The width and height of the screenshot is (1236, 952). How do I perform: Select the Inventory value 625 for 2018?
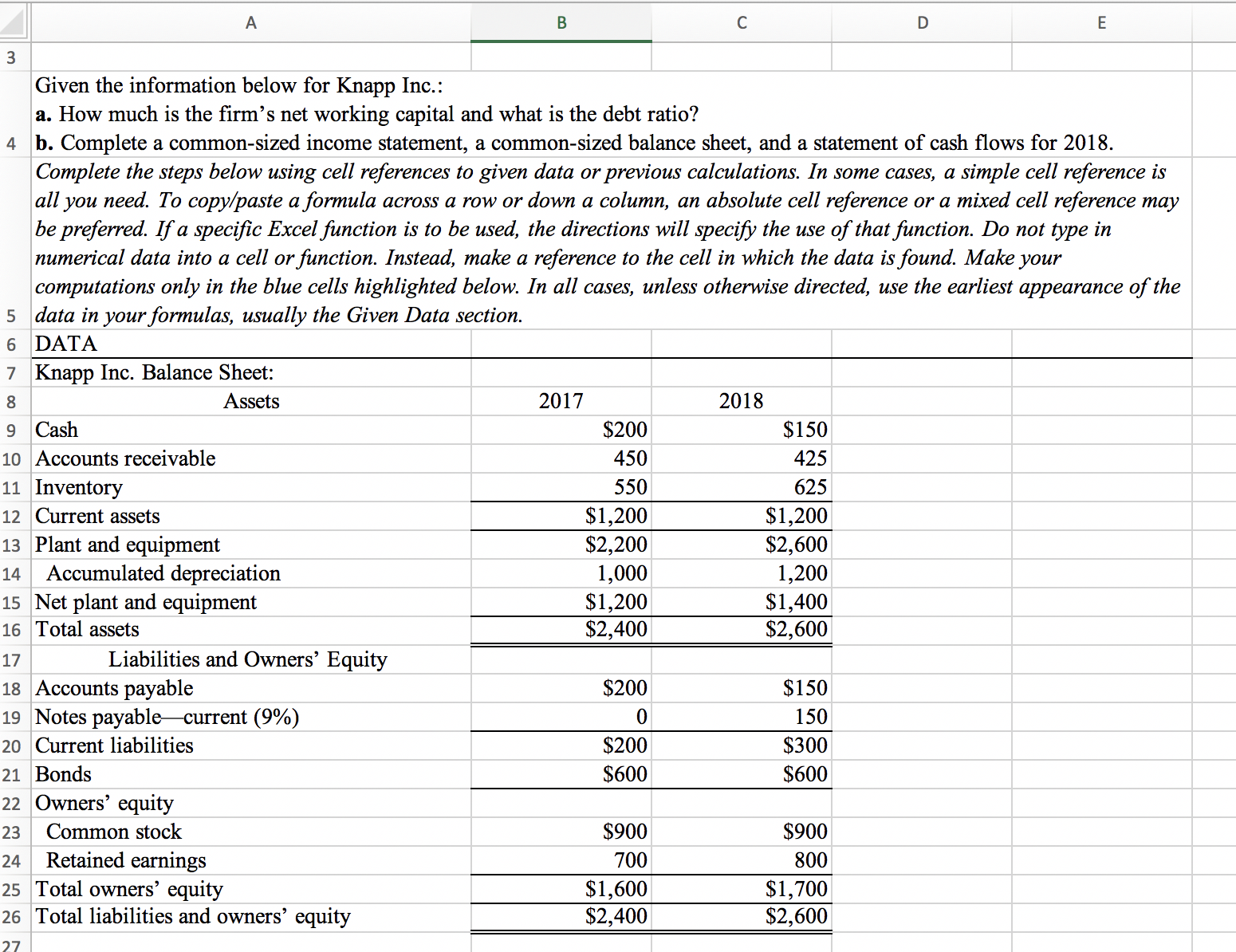pyautogui.click(x=741, y=487)
